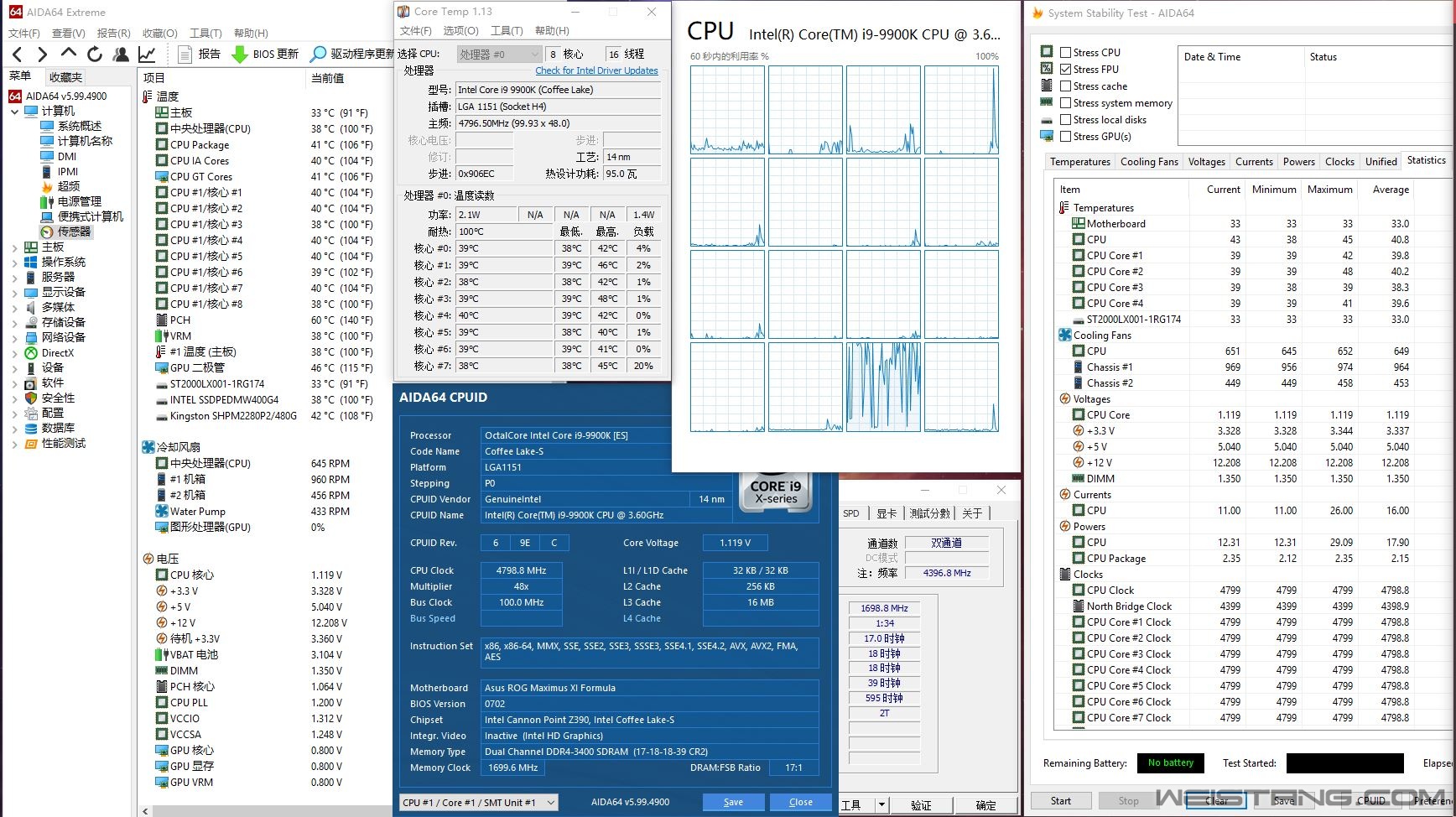Open the graph chart icon in AIDA64 toolbar
The height and width of the screenshot is (817, 1456).
click(x=147, y=55)
